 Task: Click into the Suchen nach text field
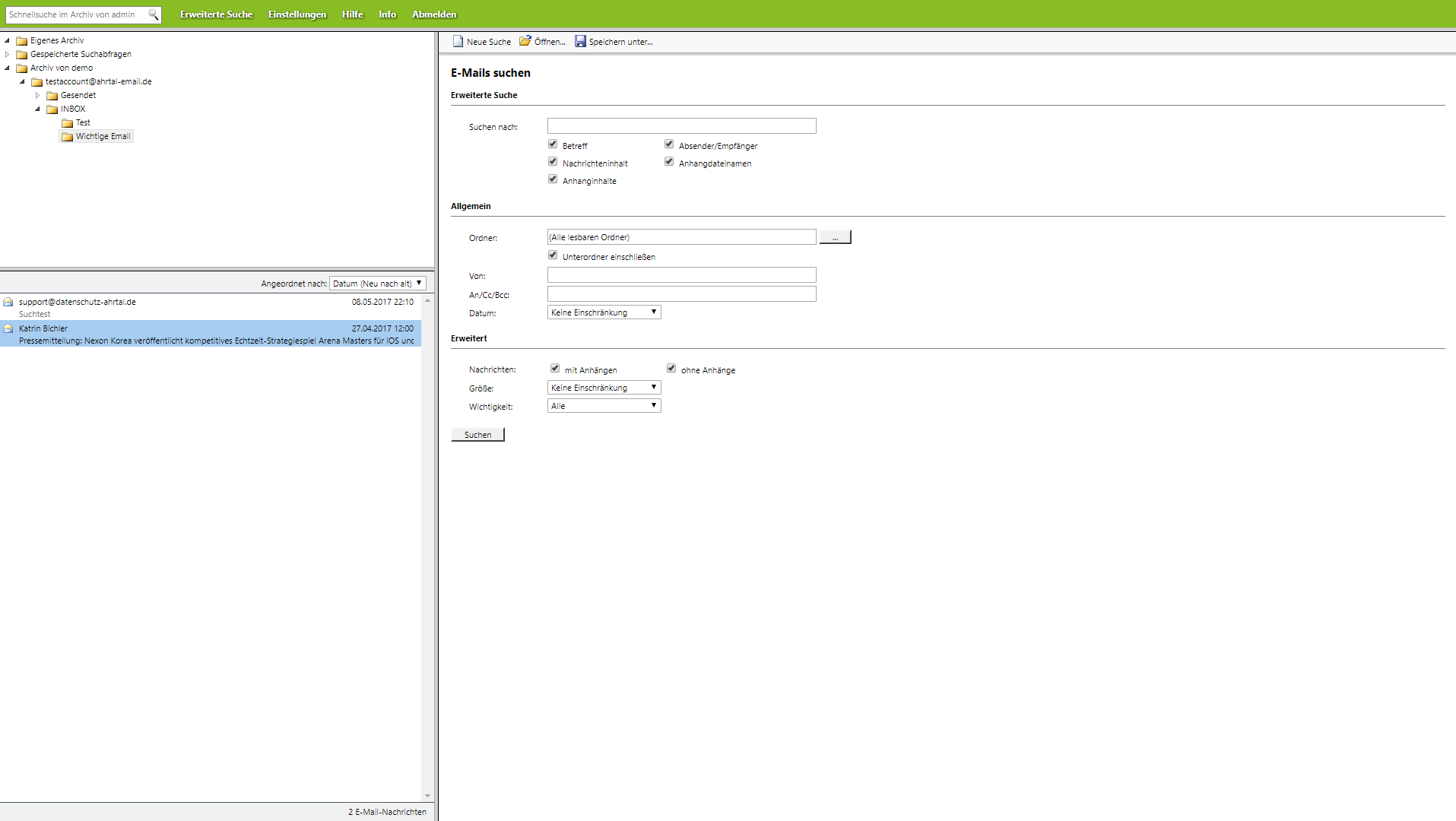point(681,126)
